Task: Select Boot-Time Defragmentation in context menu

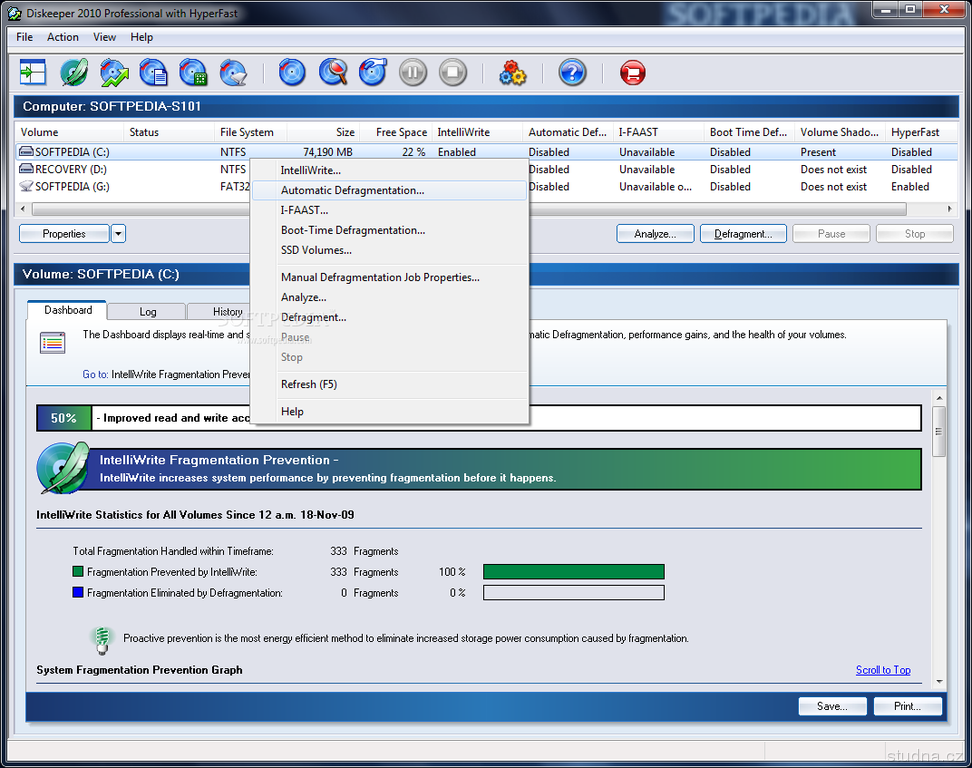Action: coord(352,230)
